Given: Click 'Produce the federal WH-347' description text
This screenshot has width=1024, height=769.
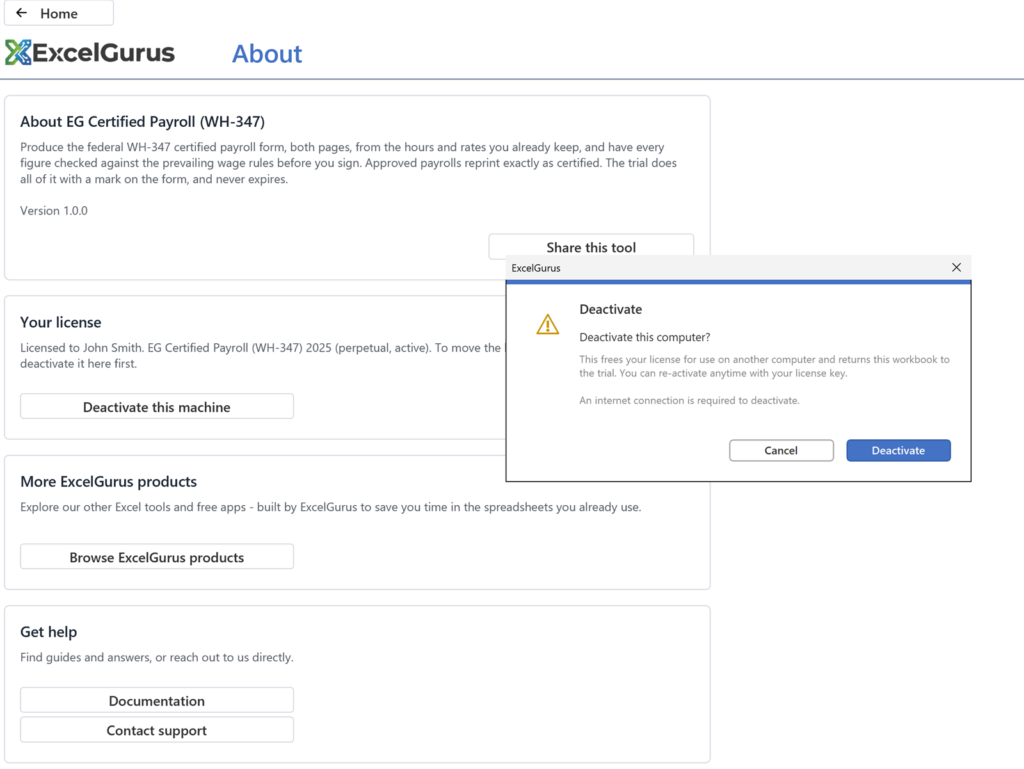Looking at the screenshot, I should (348, 163).
